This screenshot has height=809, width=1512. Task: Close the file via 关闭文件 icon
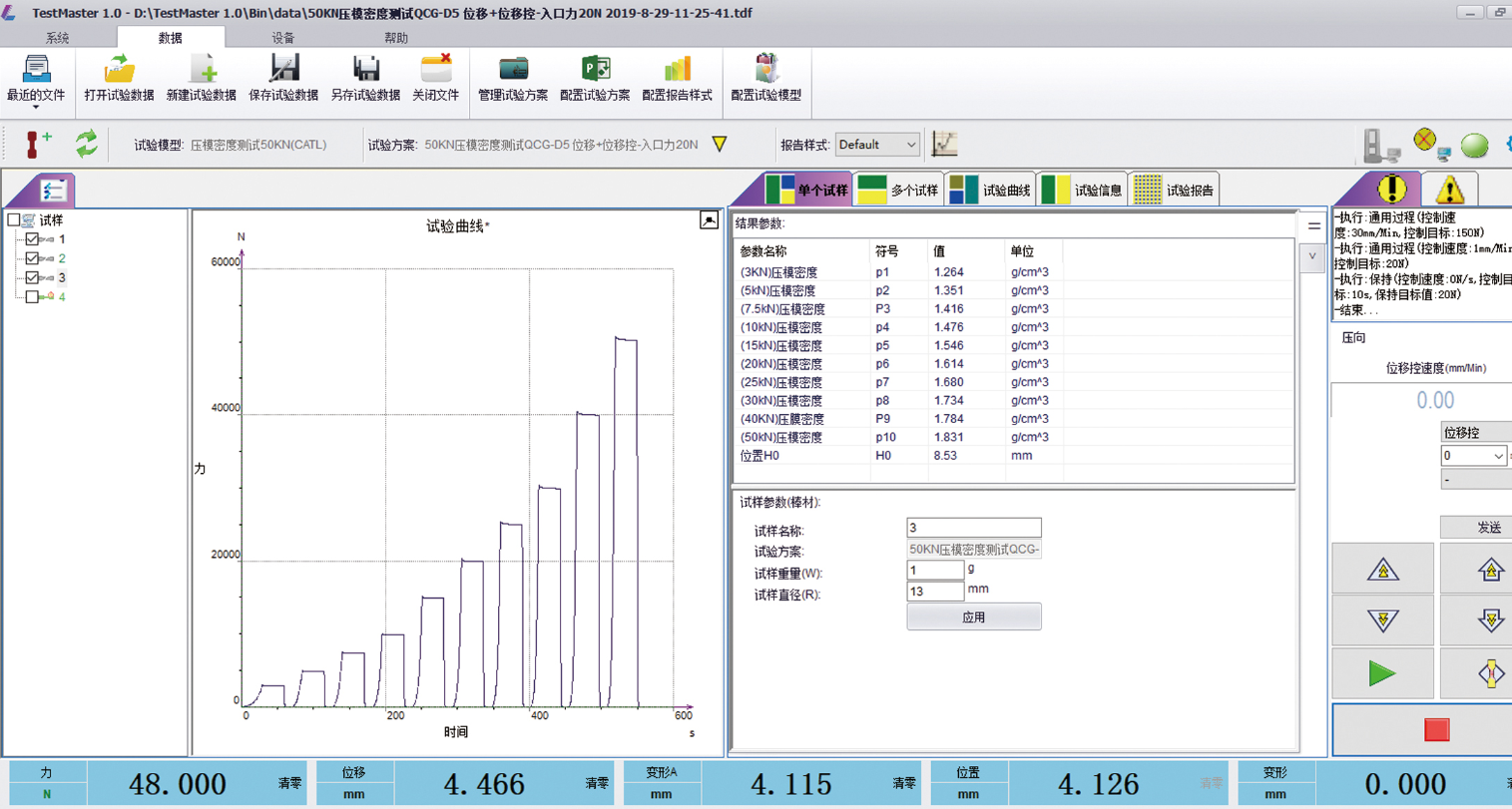pyautogui.click(x=437, y=78)
